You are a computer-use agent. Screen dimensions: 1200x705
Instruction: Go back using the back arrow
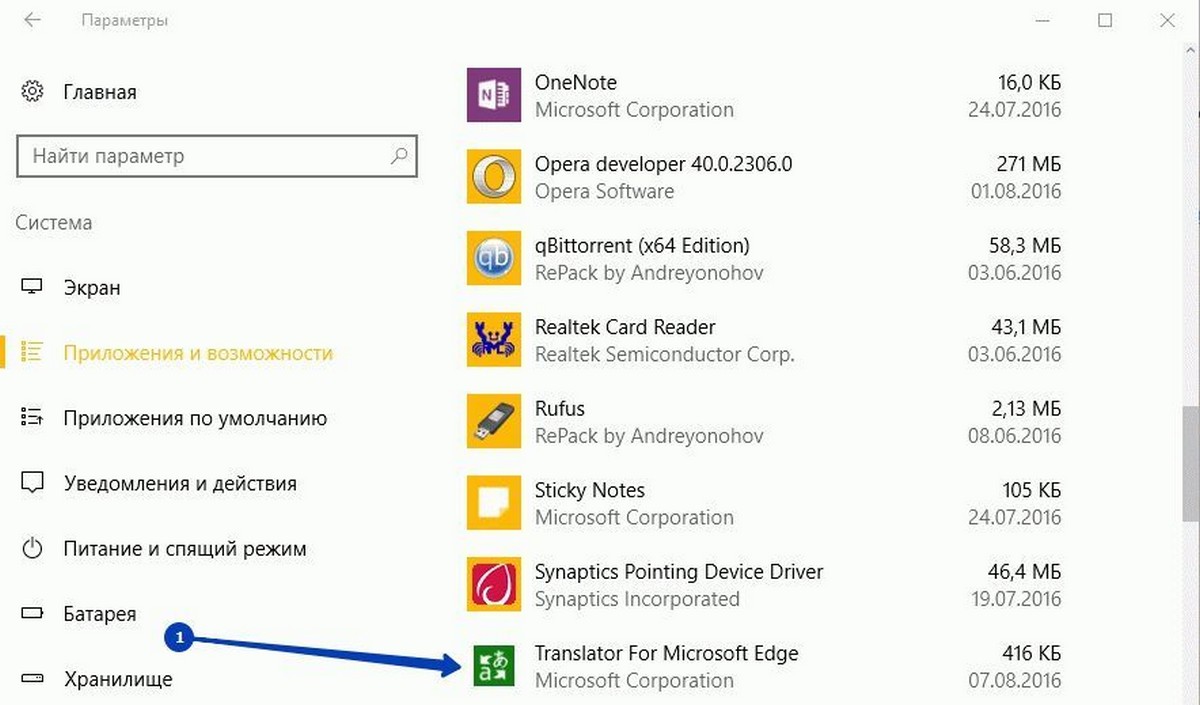pos(32,20)
